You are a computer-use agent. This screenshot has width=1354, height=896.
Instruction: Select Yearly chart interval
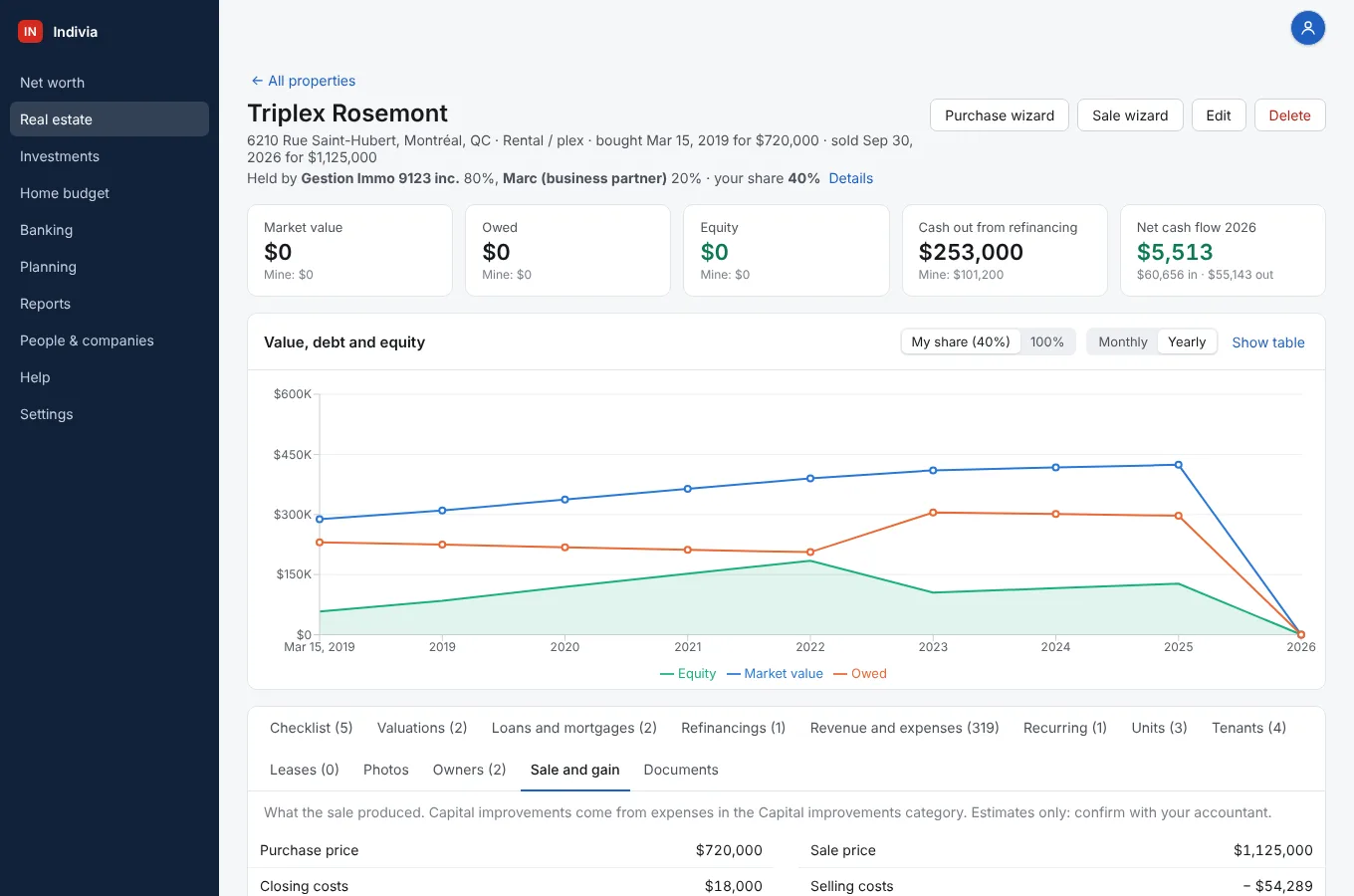pyautogui.click(x=1187, y=342)
